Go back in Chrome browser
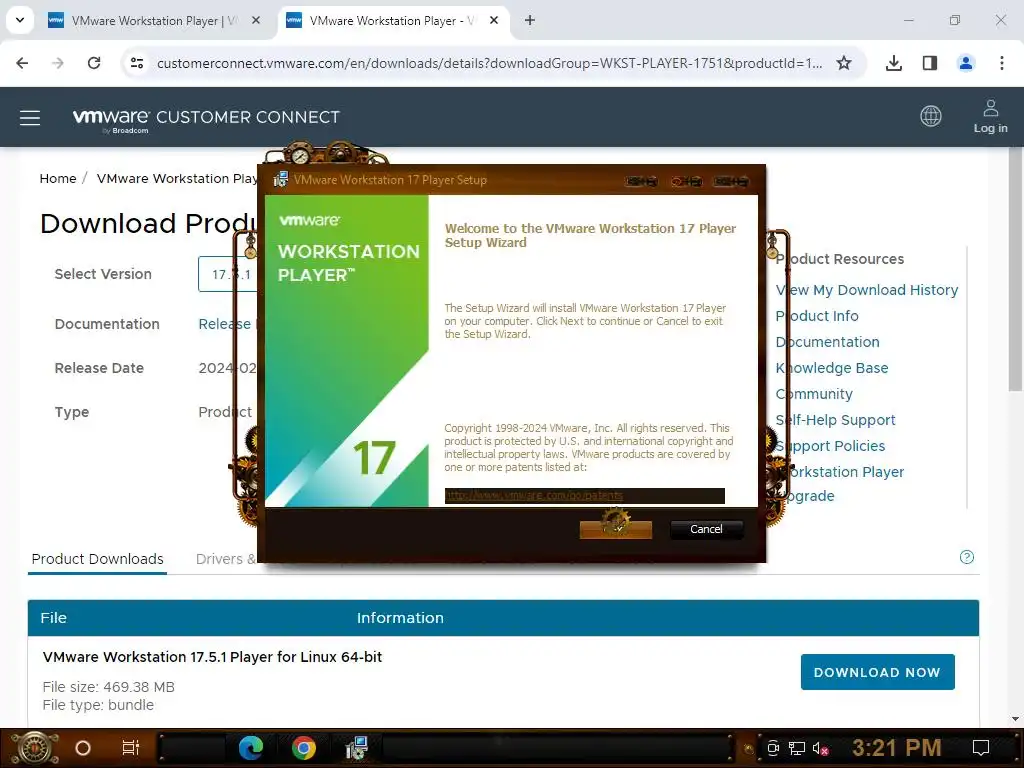The height and width of the screenshot is (768, 1024). [x=22, y=63]
